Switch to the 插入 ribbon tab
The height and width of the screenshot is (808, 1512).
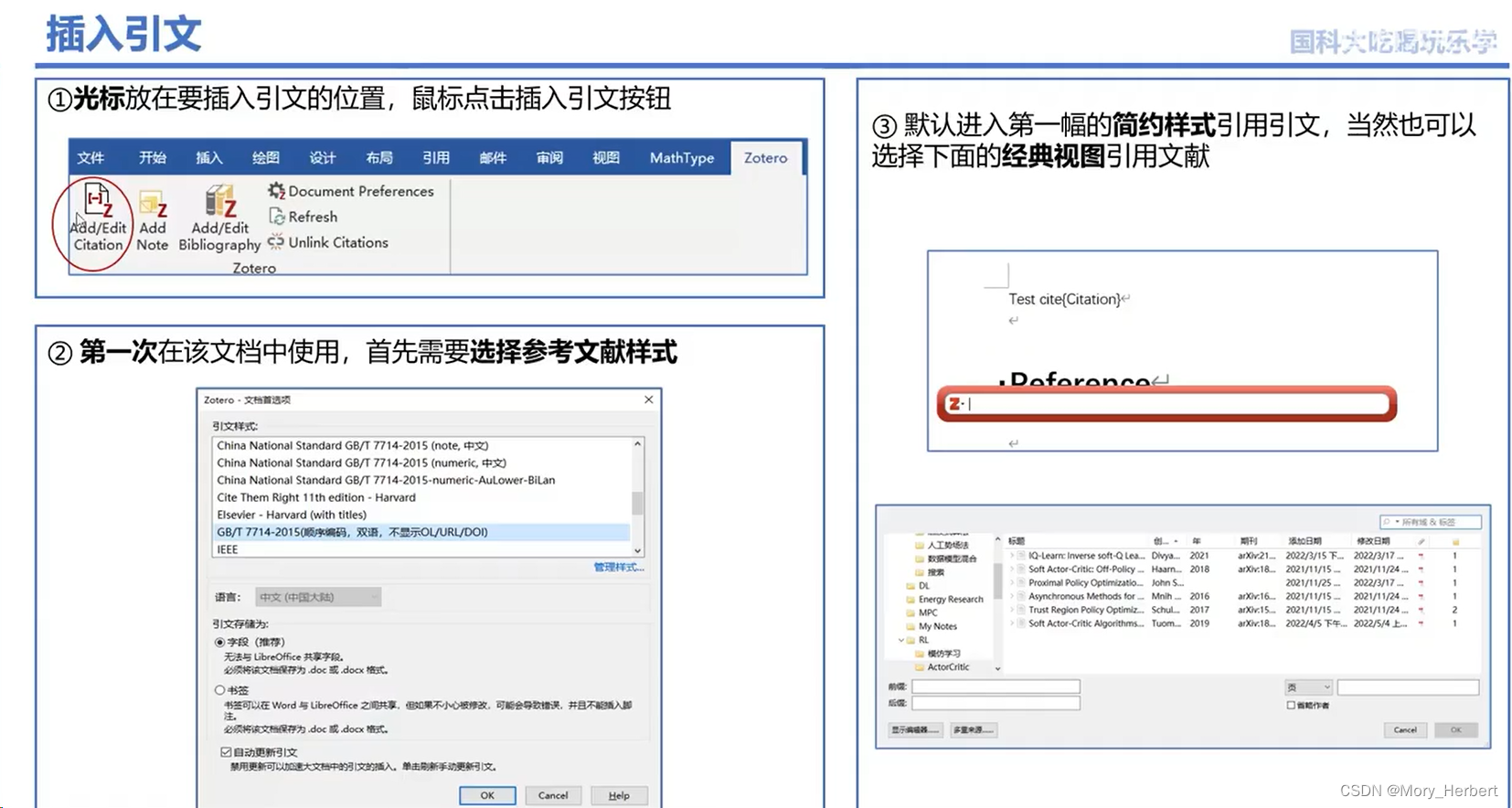[209, 157]
